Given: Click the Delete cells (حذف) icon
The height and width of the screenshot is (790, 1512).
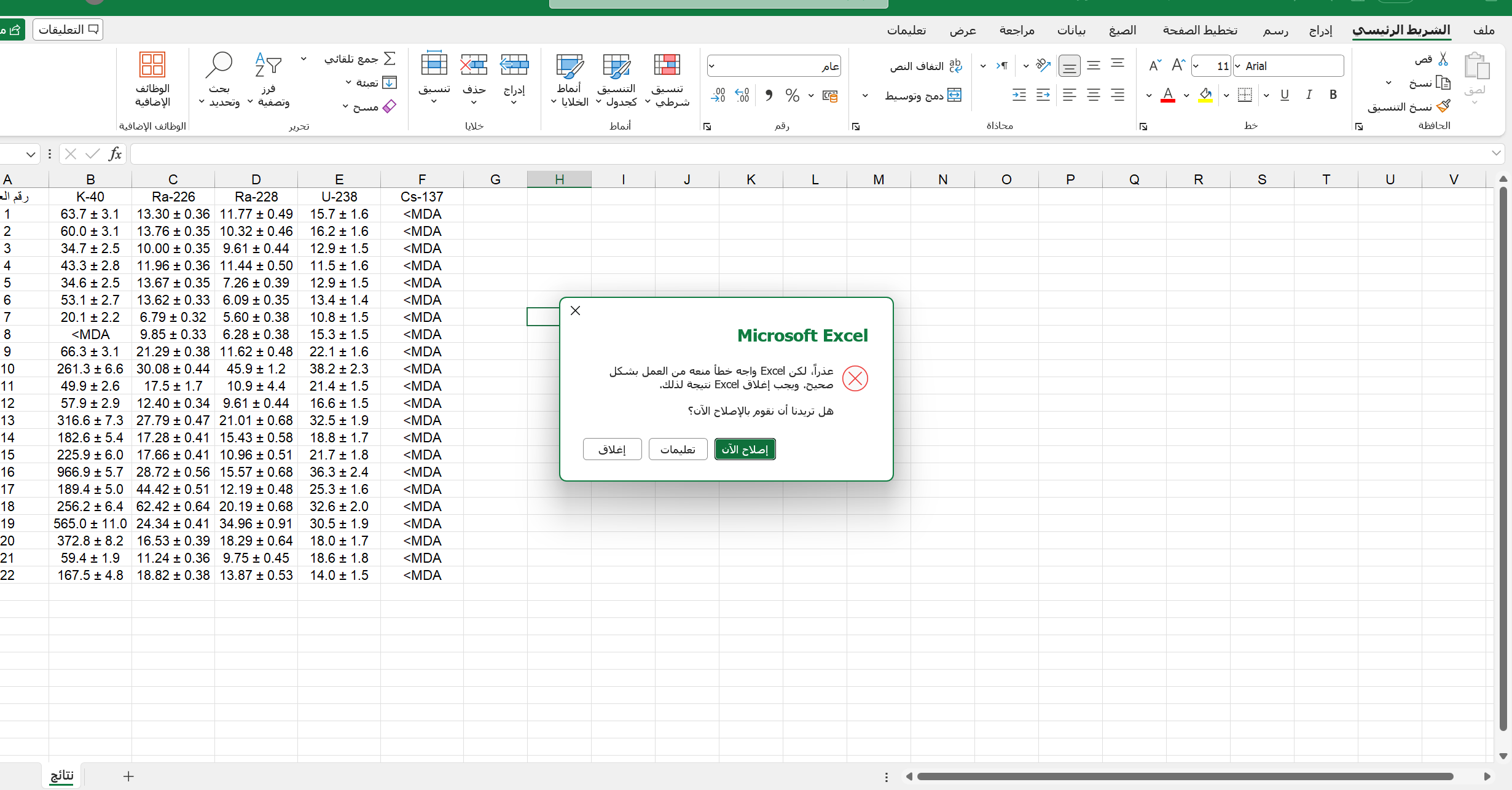Looking at the screenshot, I should click(x=474, y=64).
